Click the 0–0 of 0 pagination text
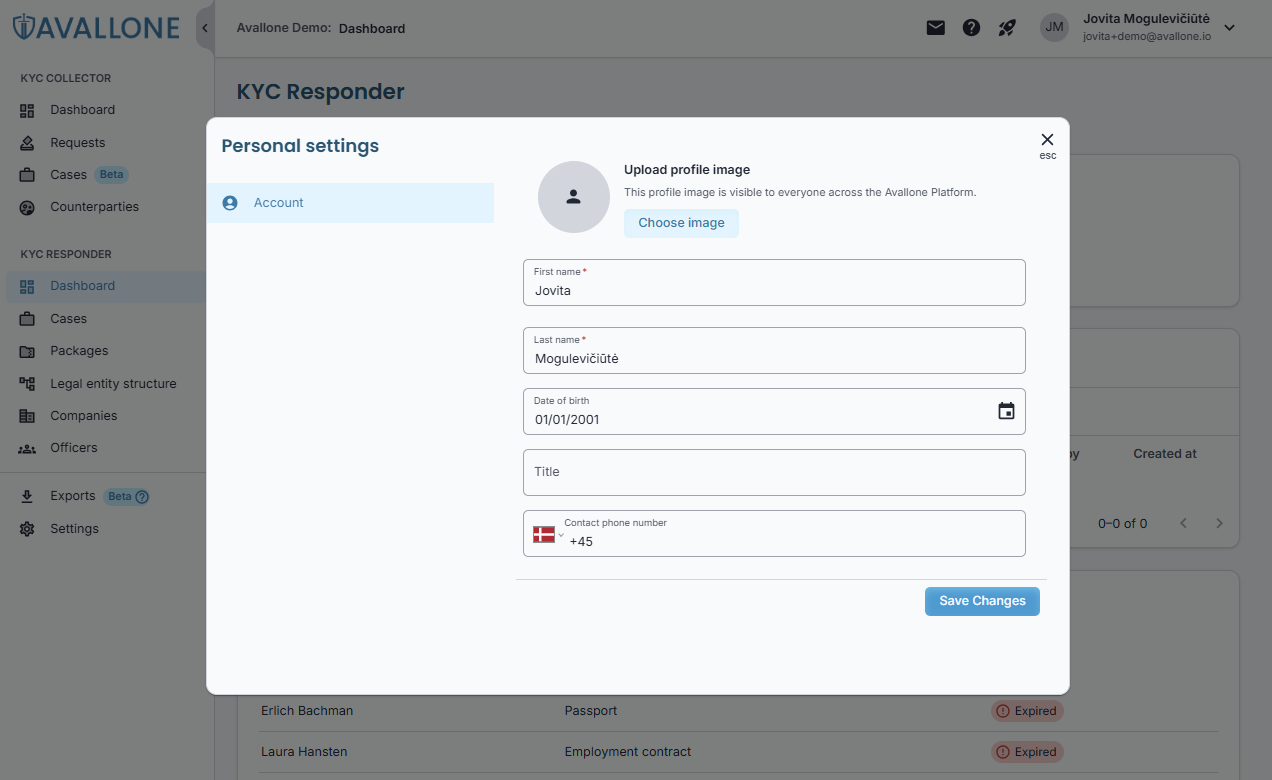 [1122, 523]
